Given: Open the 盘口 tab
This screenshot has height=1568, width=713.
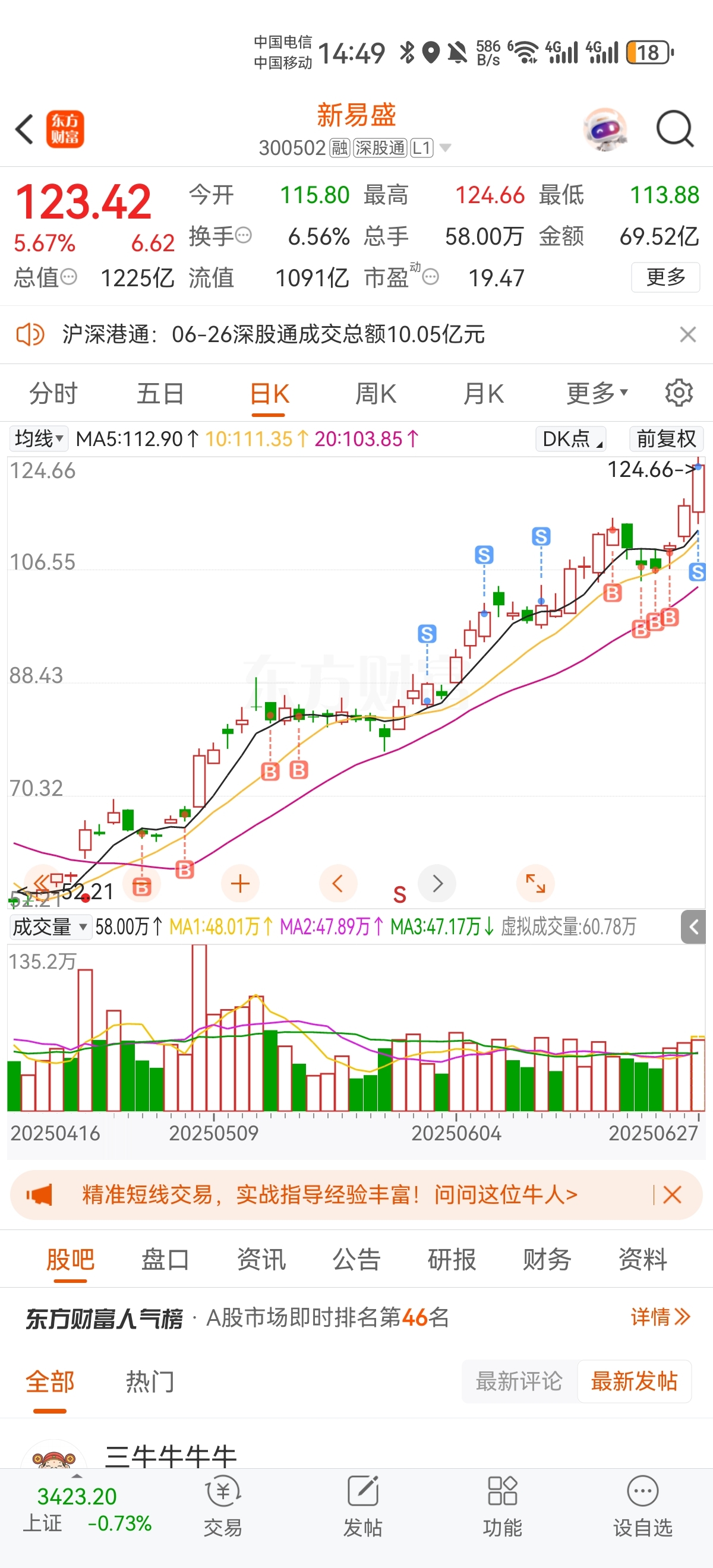Looking at the screenshot, I should [x=165, y=1259].
